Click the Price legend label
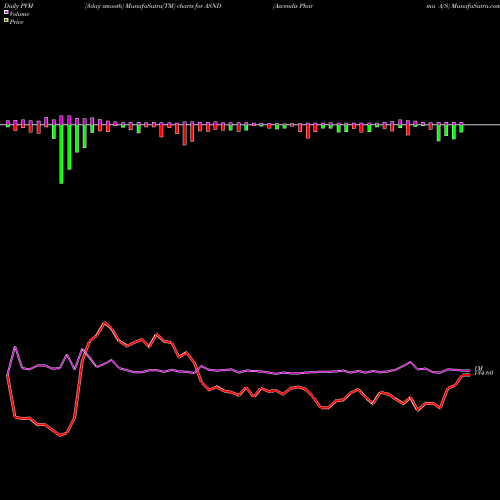 (x=16, y=22)
